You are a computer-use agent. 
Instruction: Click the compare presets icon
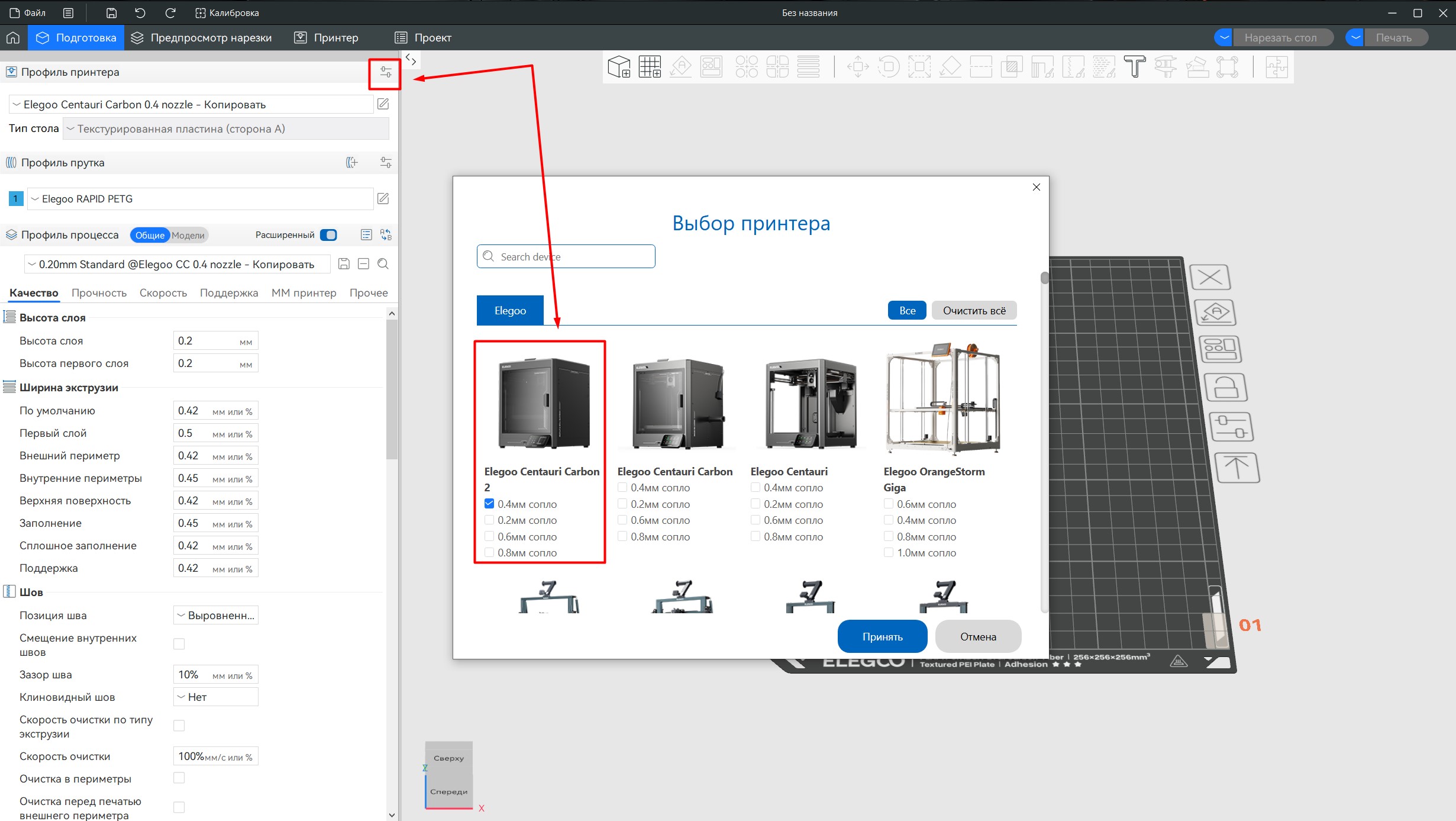[386, 235]
